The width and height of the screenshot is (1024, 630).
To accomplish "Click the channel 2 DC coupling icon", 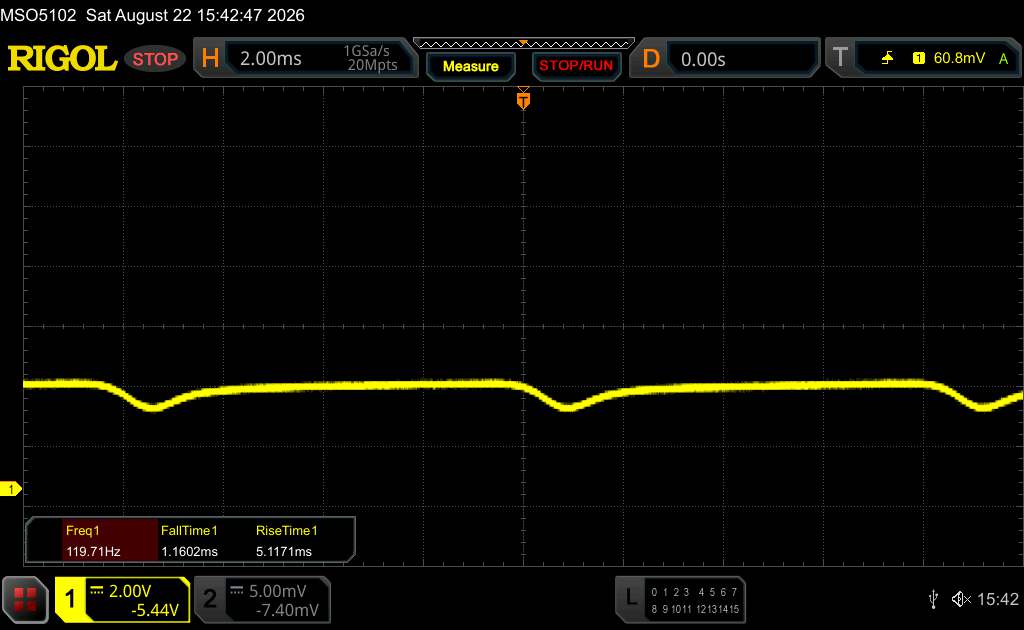I will (236, 590).
